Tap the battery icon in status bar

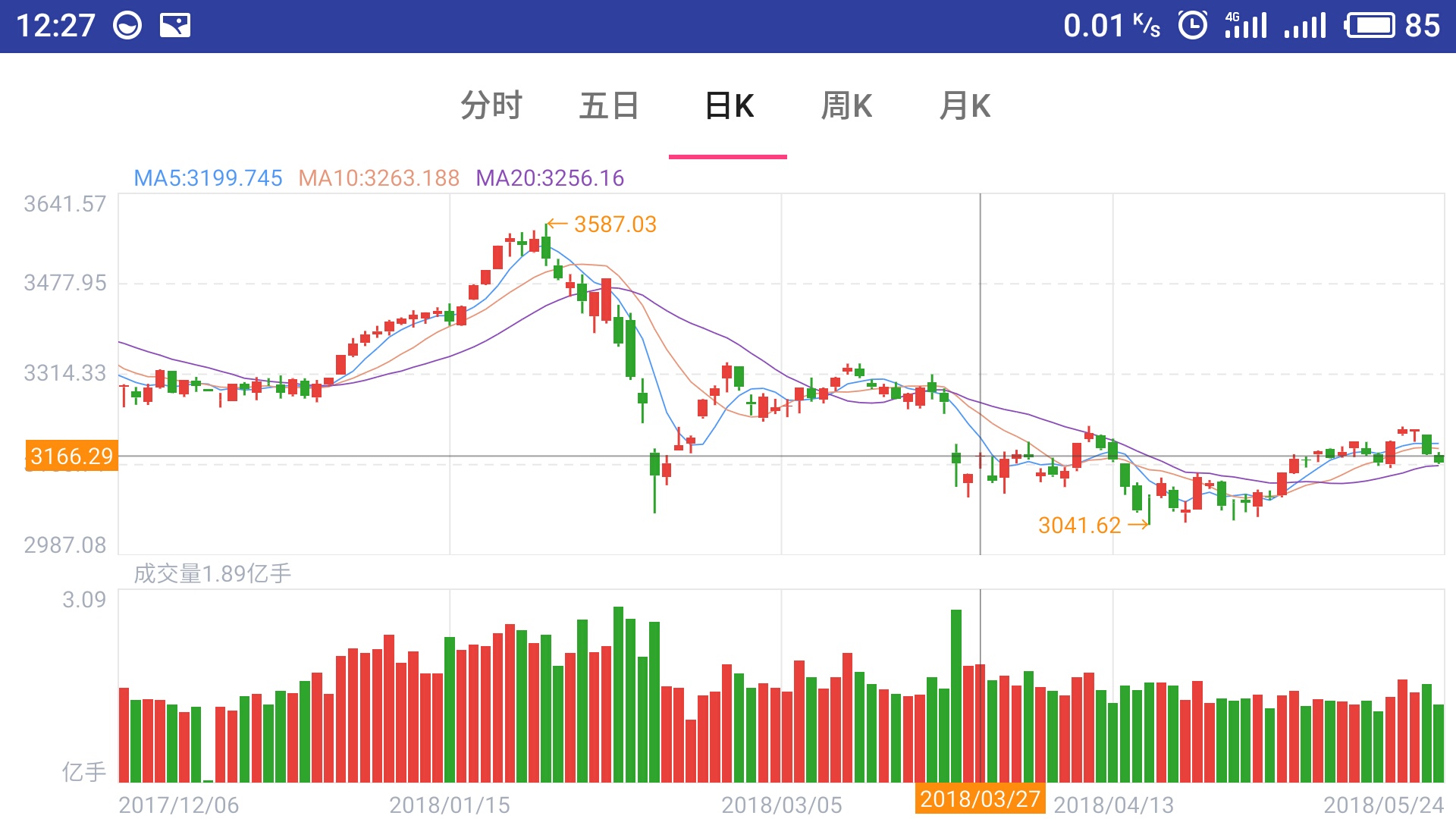(1370, 26)
